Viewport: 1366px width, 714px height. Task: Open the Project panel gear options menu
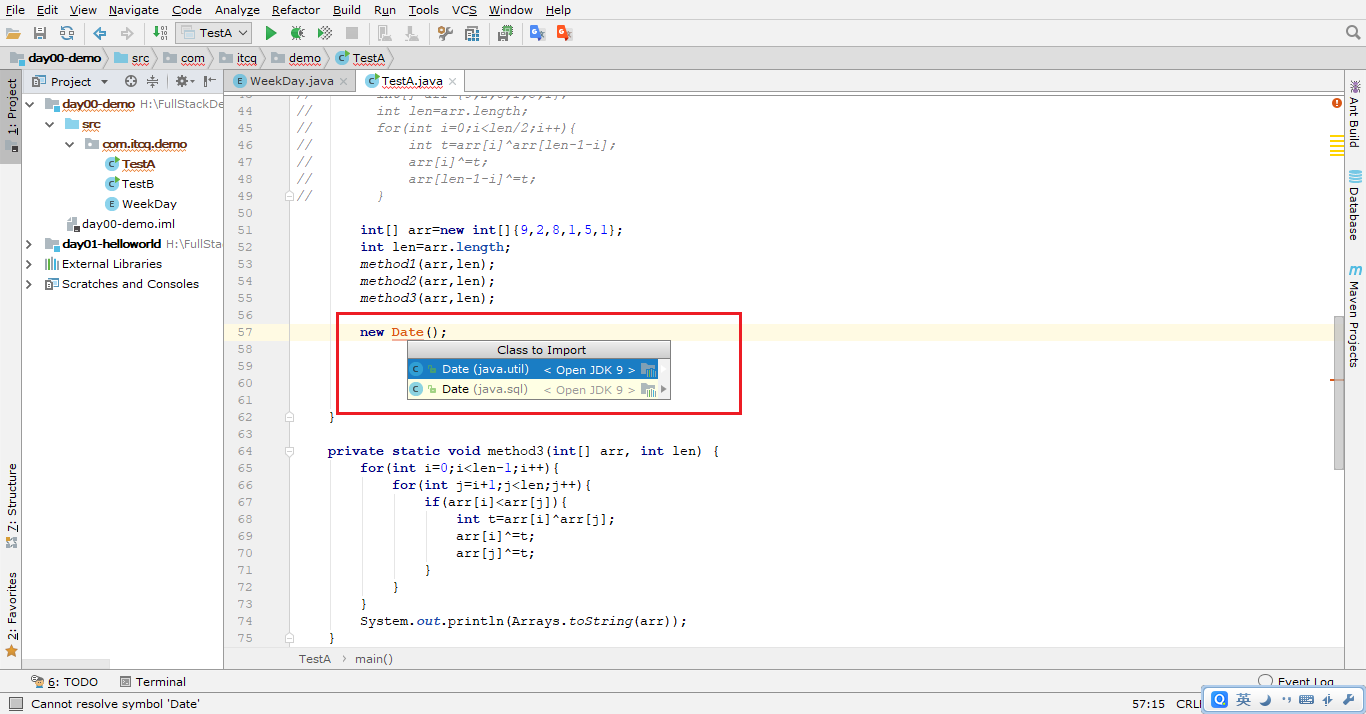184,81
